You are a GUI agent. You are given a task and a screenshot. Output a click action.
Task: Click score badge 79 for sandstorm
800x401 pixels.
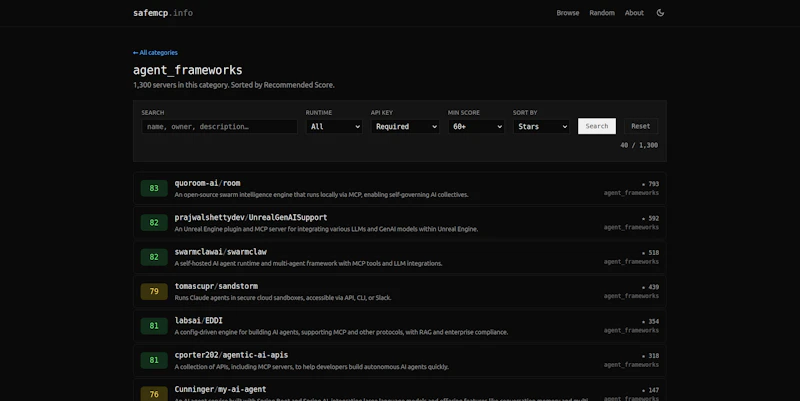[x=154, y=291]
